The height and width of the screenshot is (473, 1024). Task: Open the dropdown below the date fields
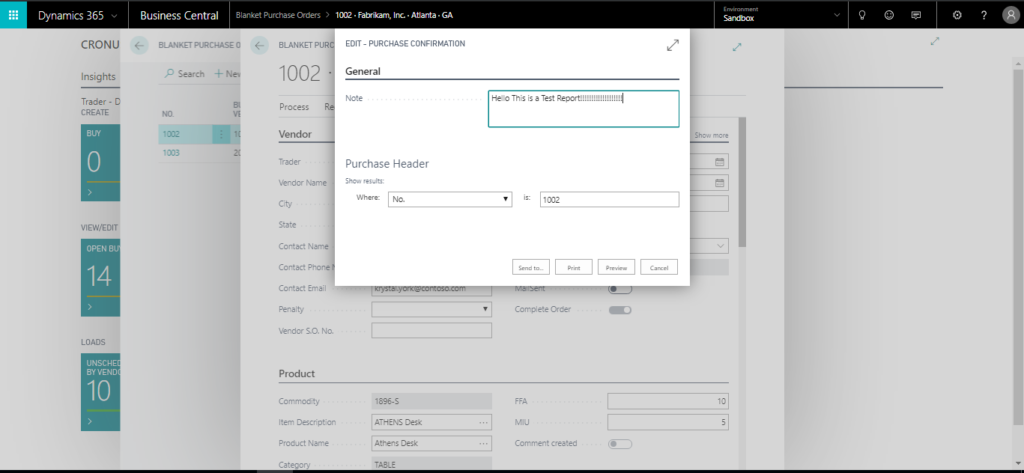pos(721,246)
